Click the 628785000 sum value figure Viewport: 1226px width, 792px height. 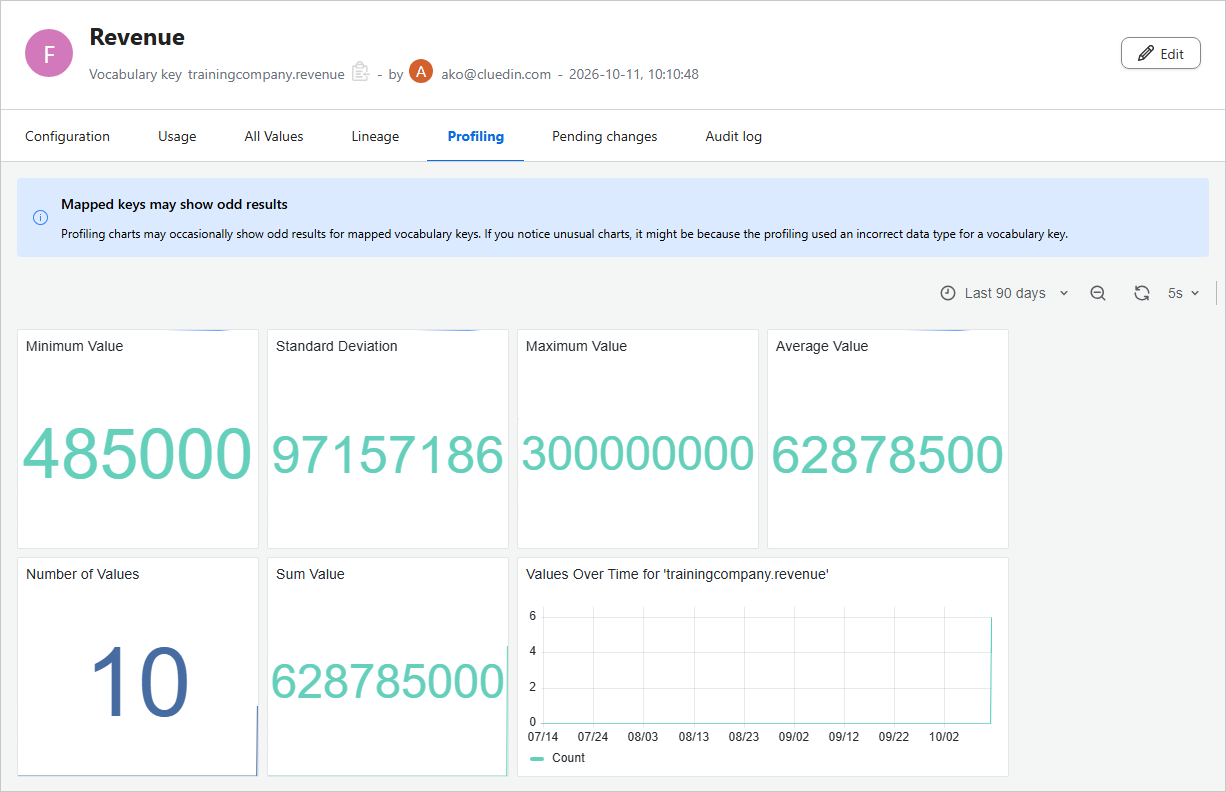click(x=388, y=682)
